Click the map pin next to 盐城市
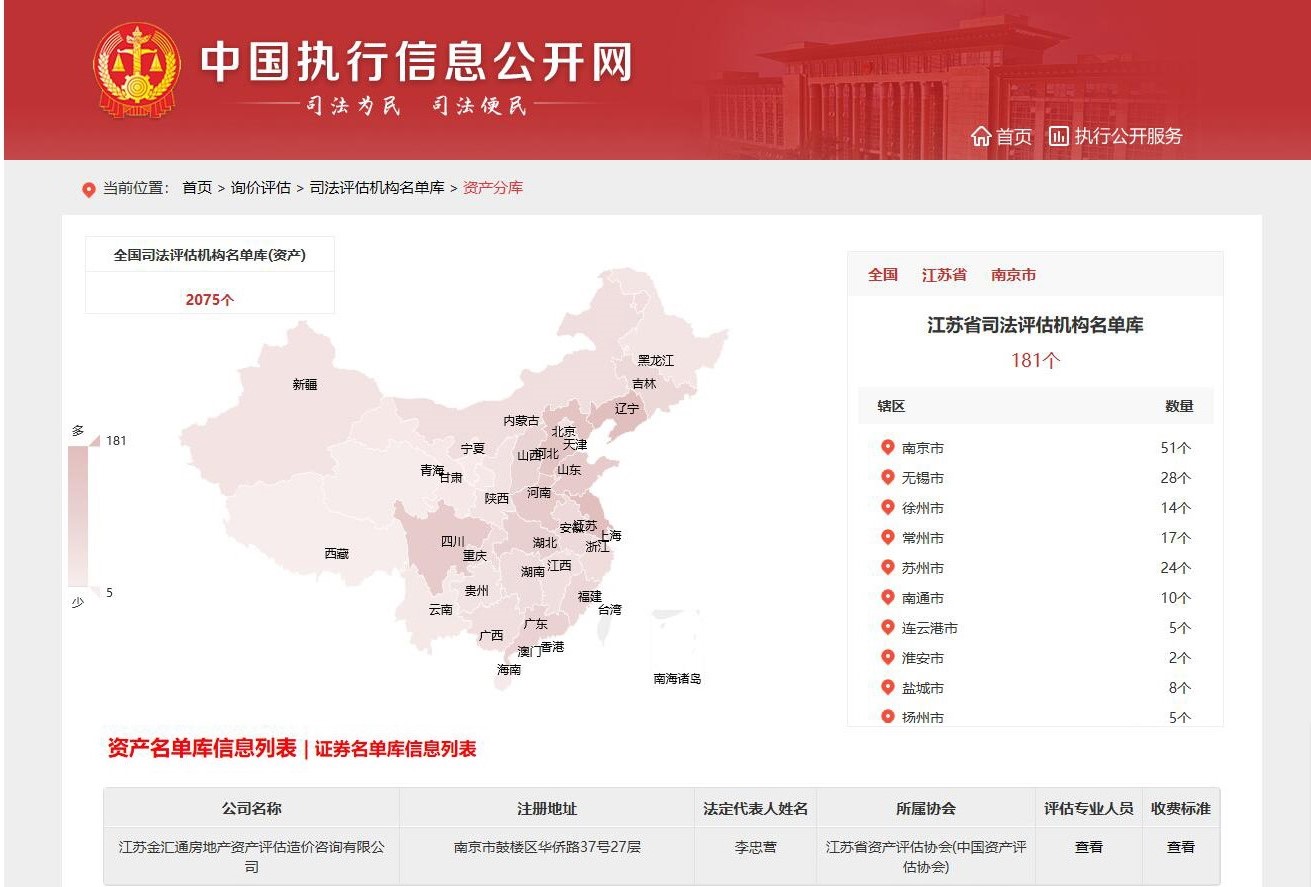 click(x=887, y=688)
